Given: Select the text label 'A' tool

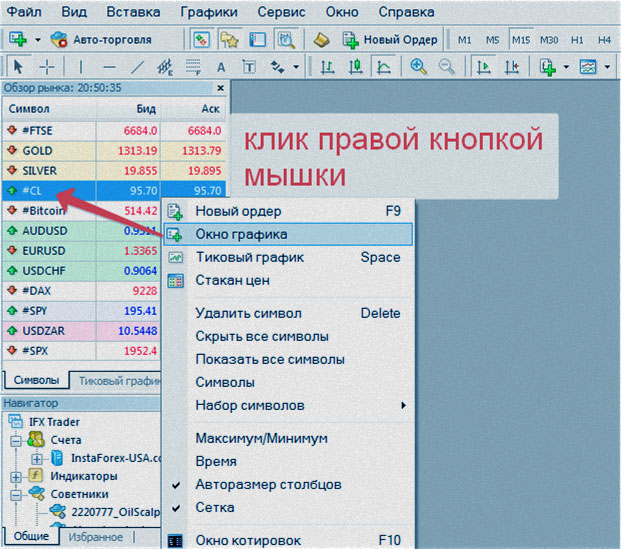Looking at the screenshot, I should tap(222, 67).
